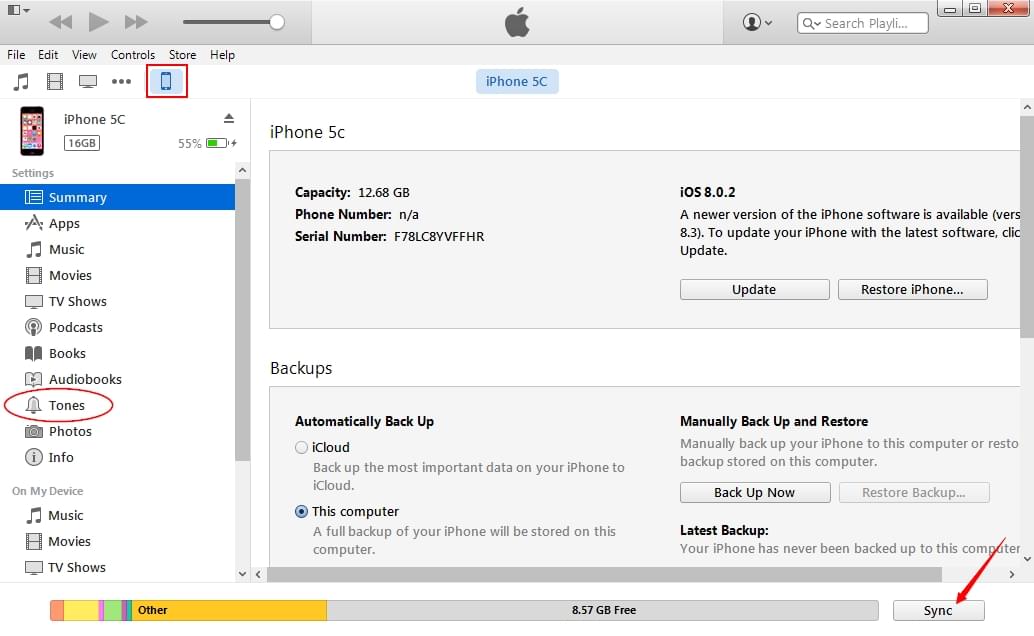1034x636 pixels.
Task: Select the iCloud backup option
Action: pyautogui.click(x=302, y=448)
